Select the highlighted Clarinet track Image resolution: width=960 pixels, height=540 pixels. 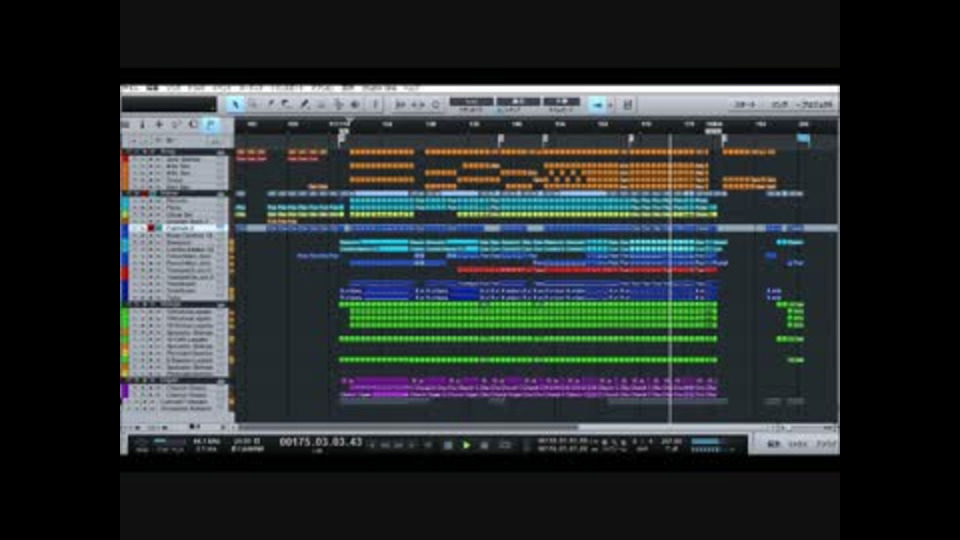pos(178,228)
